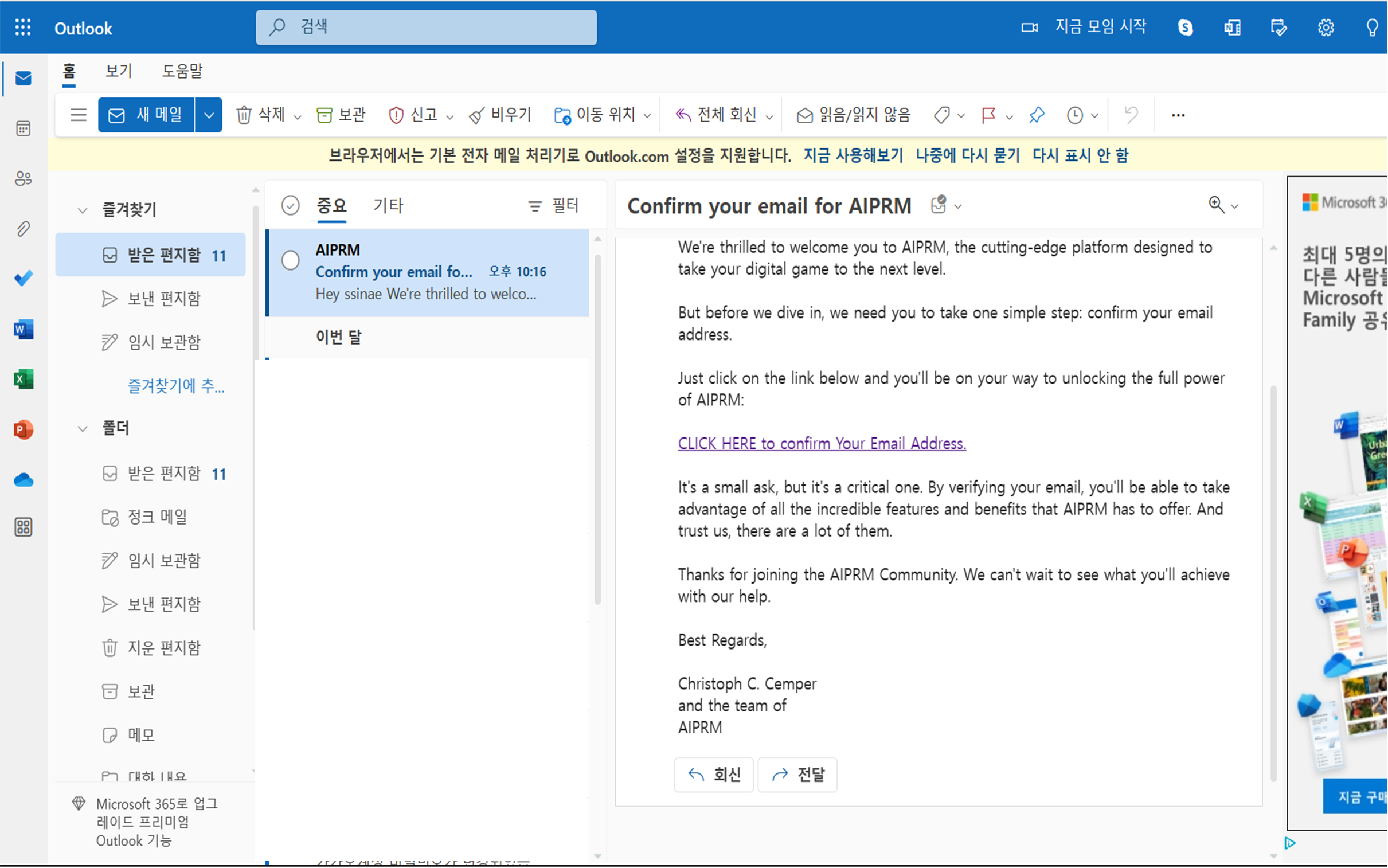Click the message list vertical scrollbar

[597, 429]
